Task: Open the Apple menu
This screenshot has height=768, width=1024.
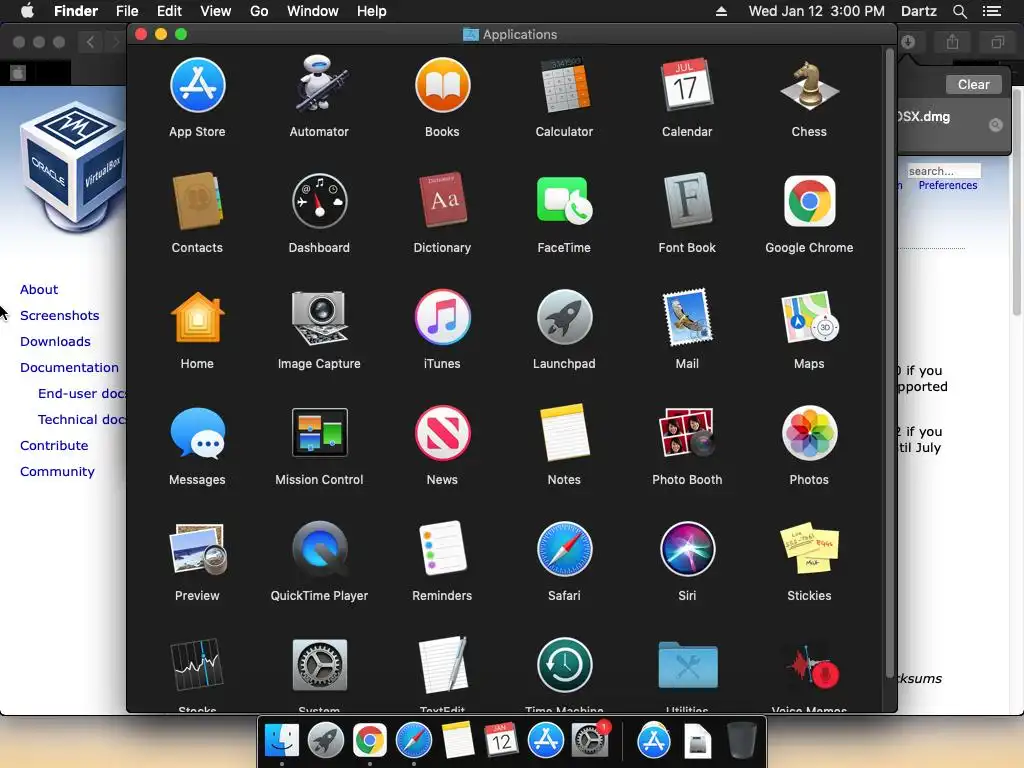Action: pyautogui.click(x=27, y=11)
